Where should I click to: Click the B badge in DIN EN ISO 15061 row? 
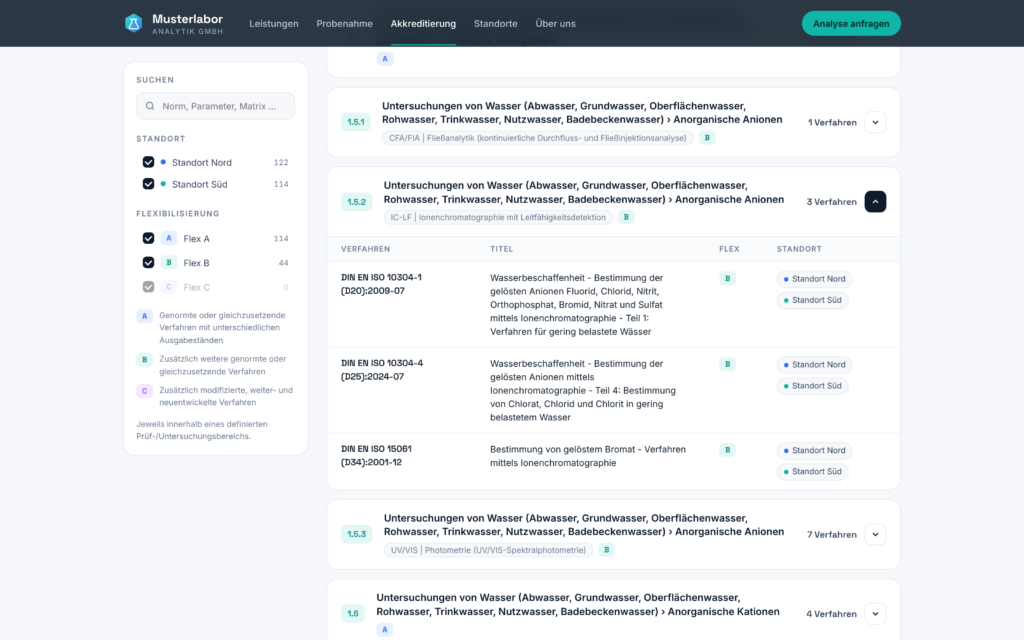pos(728,450)
